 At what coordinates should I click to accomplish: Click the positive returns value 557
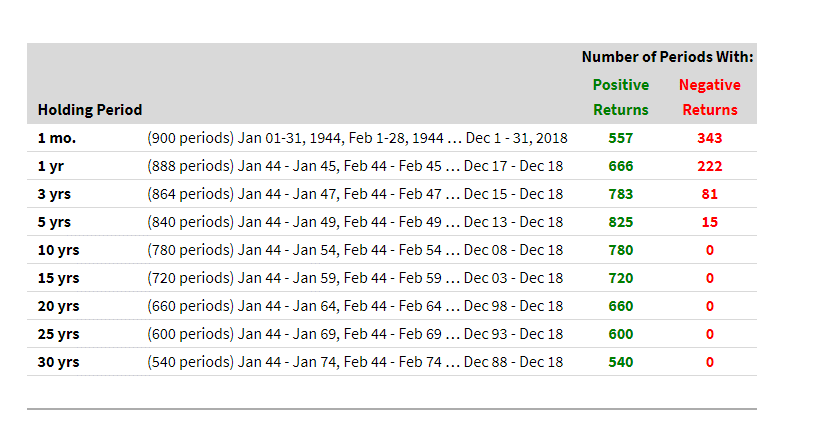(620, 138)
